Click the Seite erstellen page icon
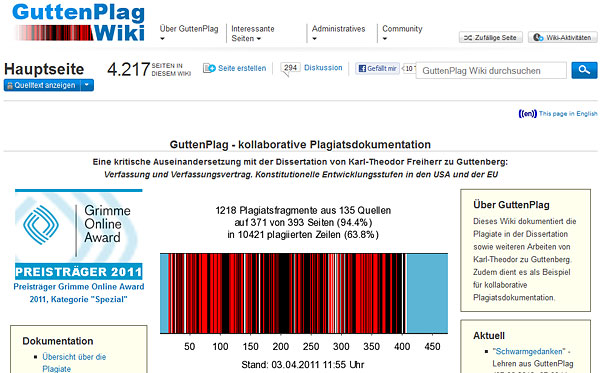This screenshot has height=373, width=600. [x=209, y=68]
